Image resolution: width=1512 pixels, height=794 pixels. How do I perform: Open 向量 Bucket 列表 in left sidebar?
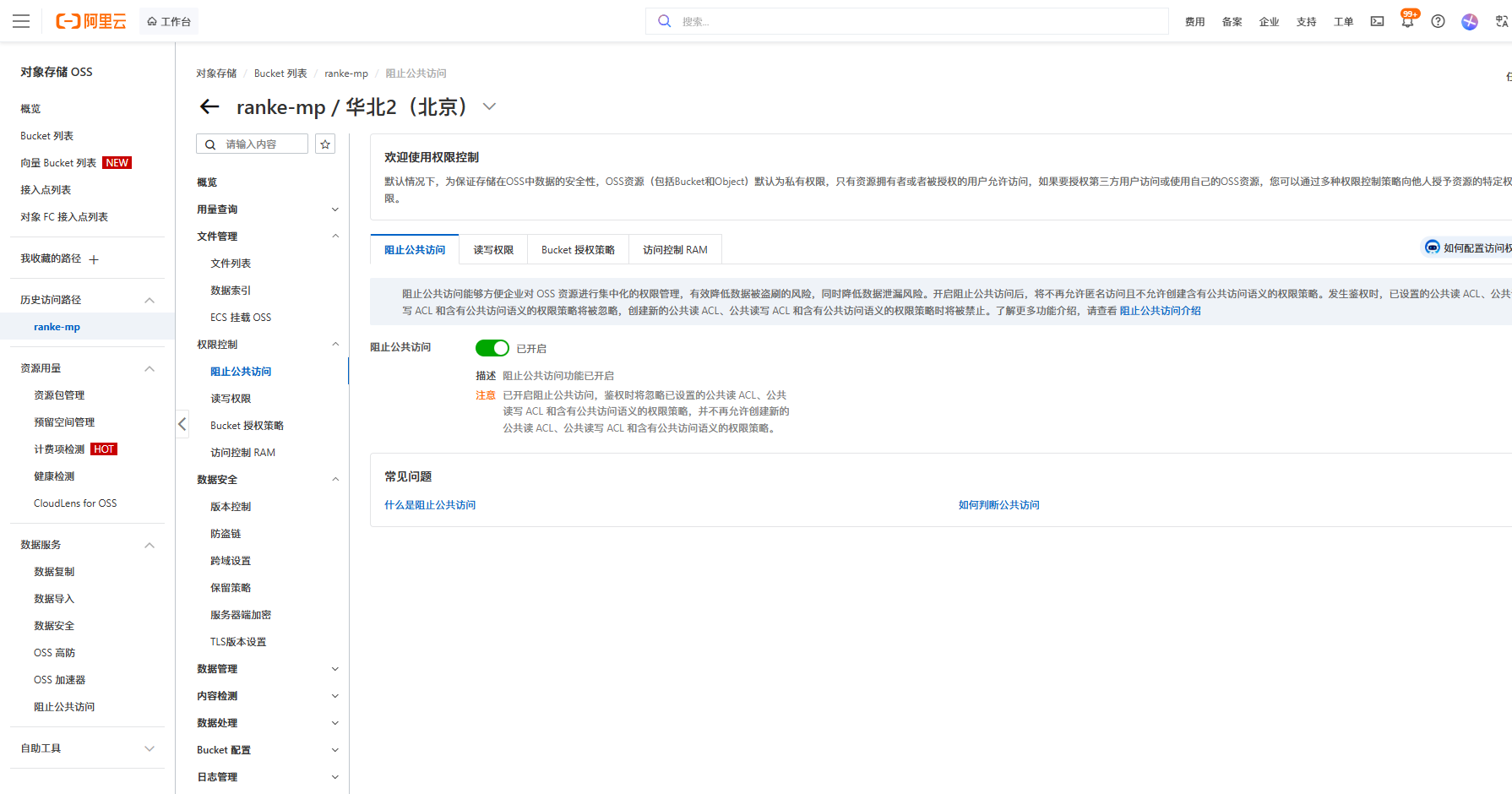tap(58, 163)
